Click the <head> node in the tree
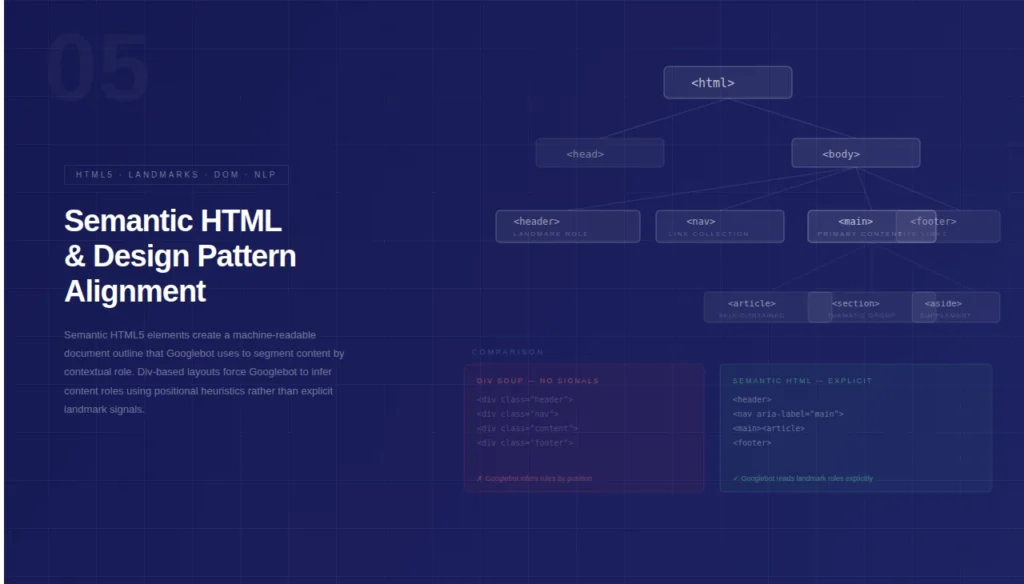 point(599,152)
